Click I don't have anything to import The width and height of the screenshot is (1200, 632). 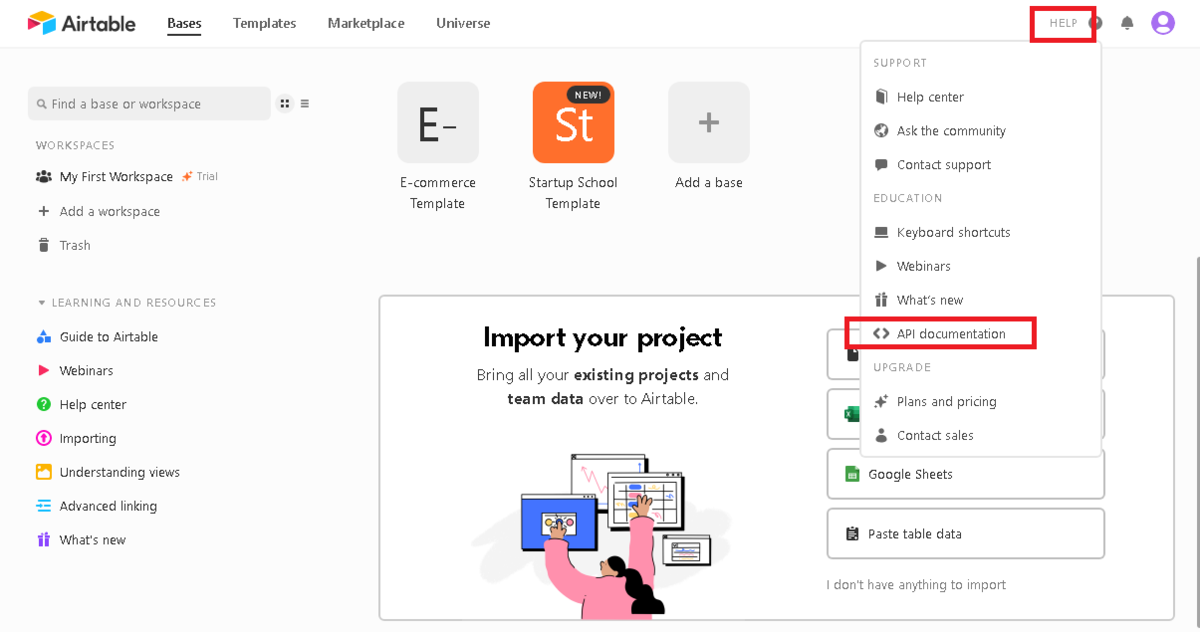click(x=916, y=585)
